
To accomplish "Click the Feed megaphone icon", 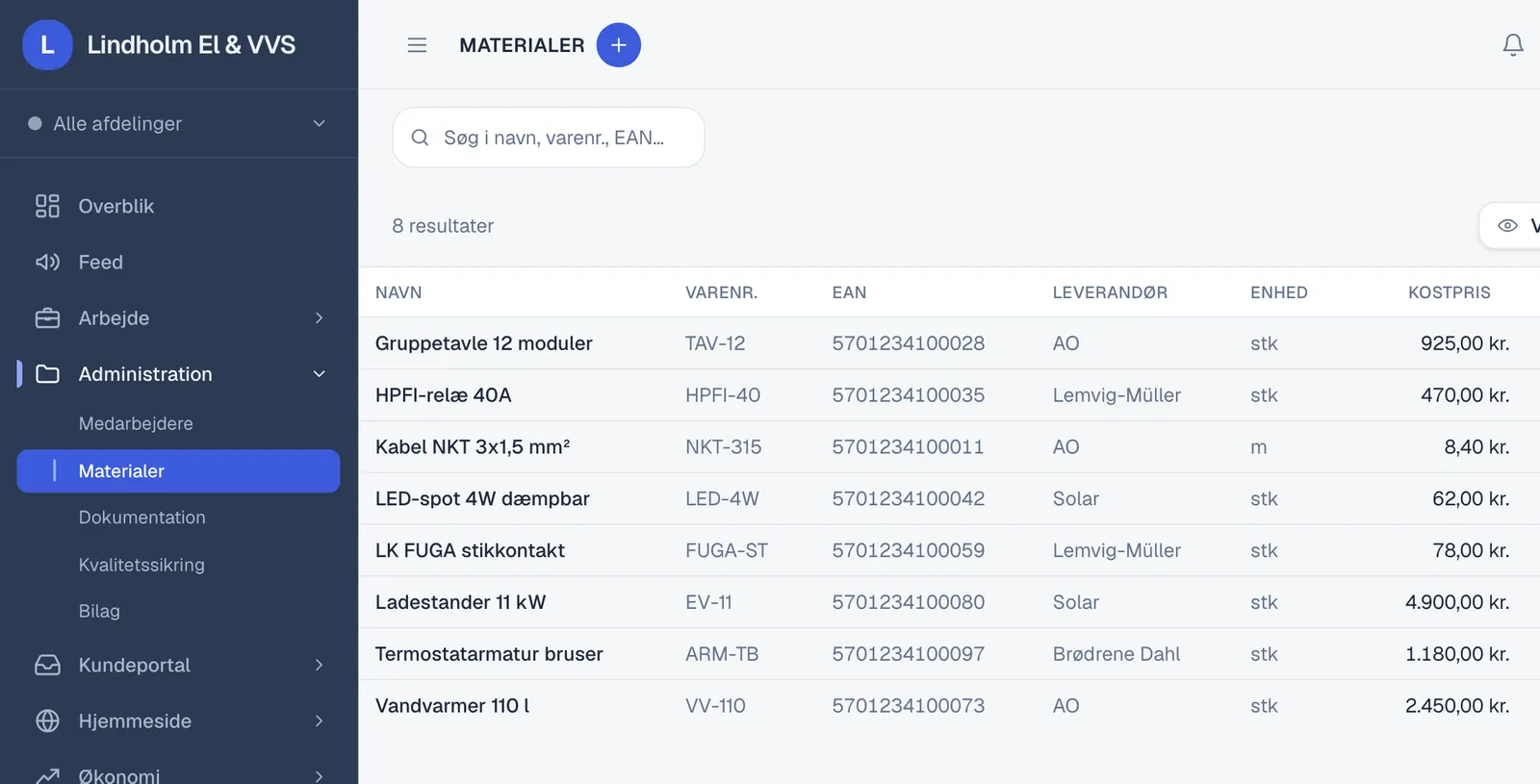I will (47, 262).
